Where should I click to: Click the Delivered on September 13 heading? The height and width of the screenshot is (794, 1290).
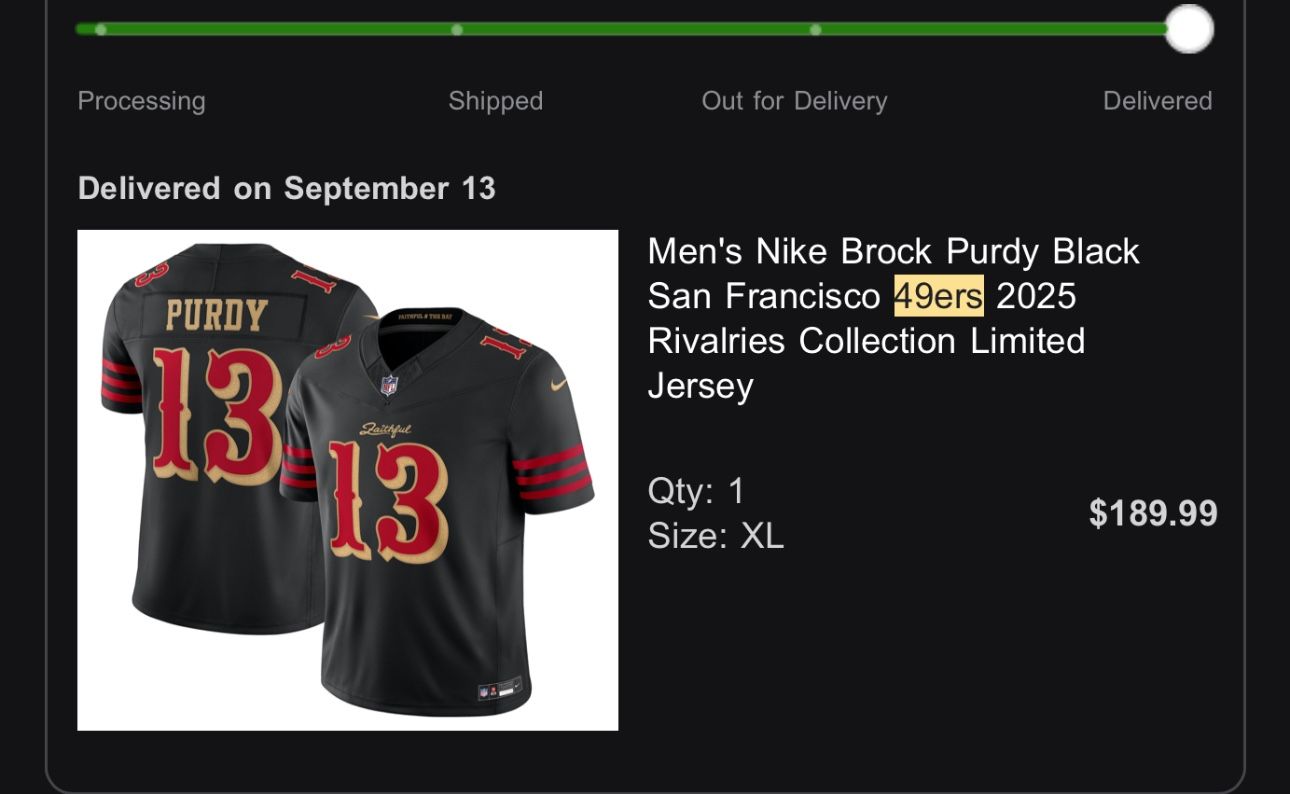coord(286,188)
